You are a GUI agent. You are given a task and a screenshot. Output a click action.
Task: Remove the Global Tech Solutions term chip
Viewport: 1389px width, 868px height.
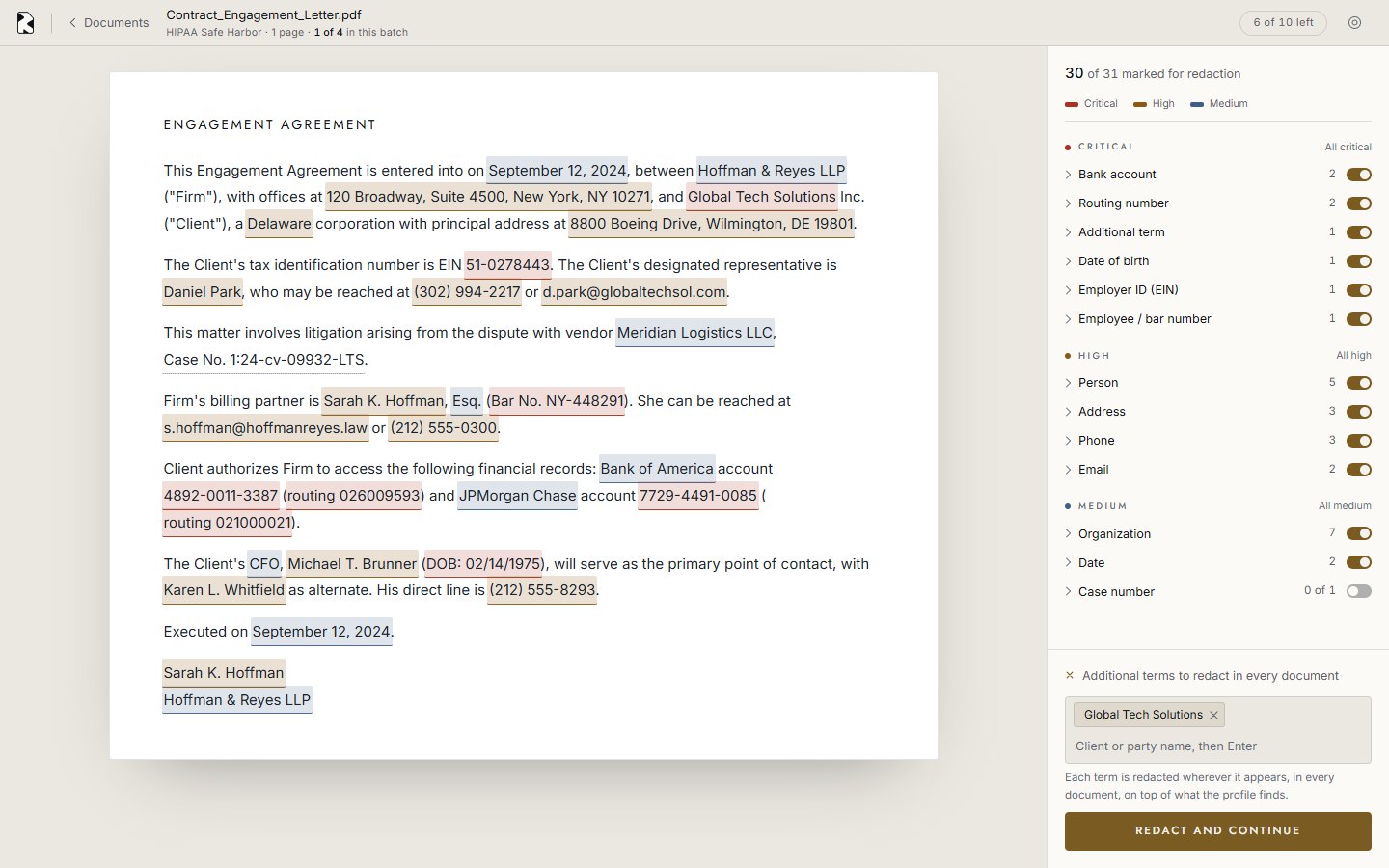[x=1213, y=715]
